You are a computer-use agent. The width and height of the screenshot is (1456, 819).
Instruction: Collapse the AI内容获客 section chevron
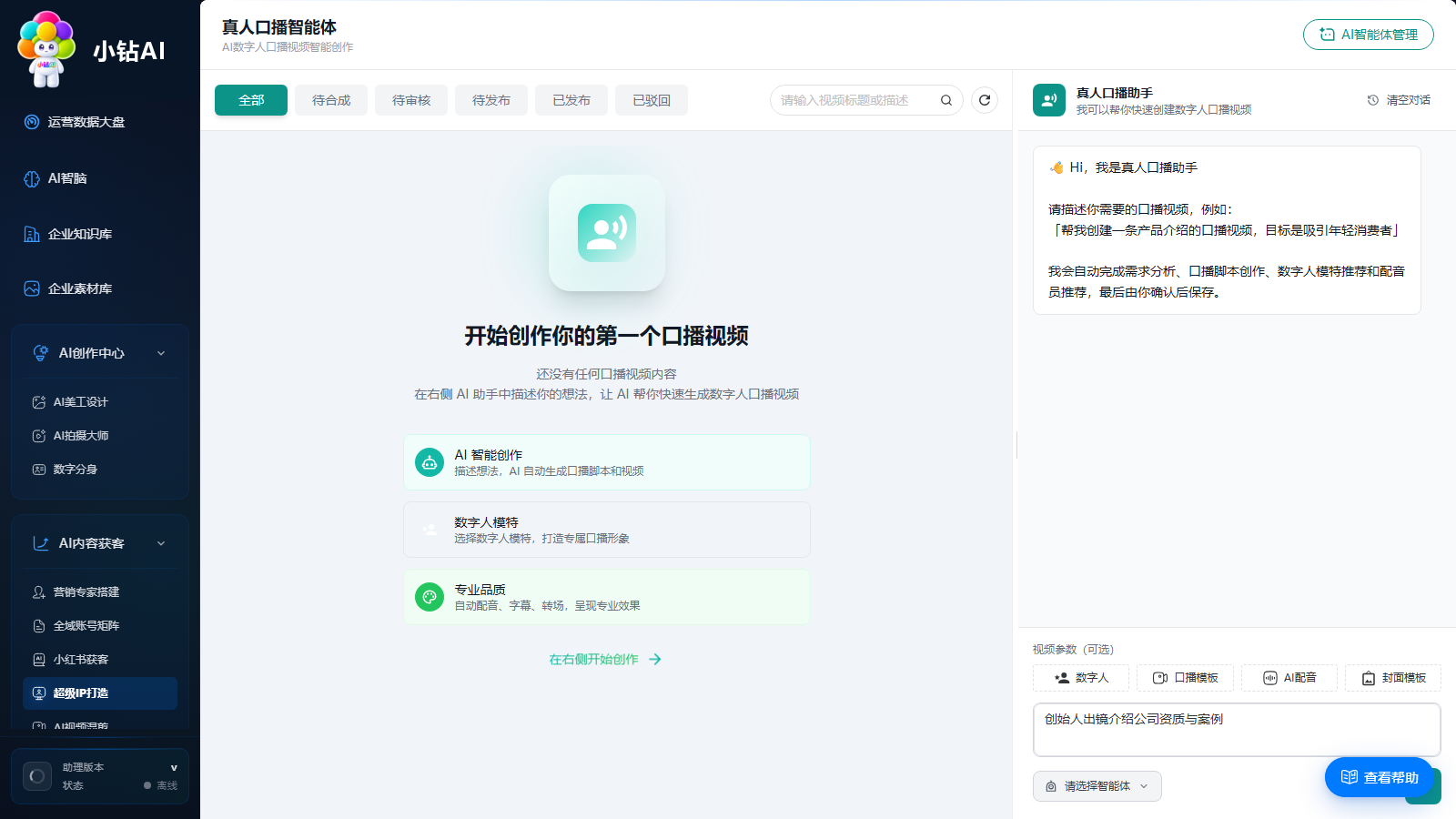(x=161, y=543)
